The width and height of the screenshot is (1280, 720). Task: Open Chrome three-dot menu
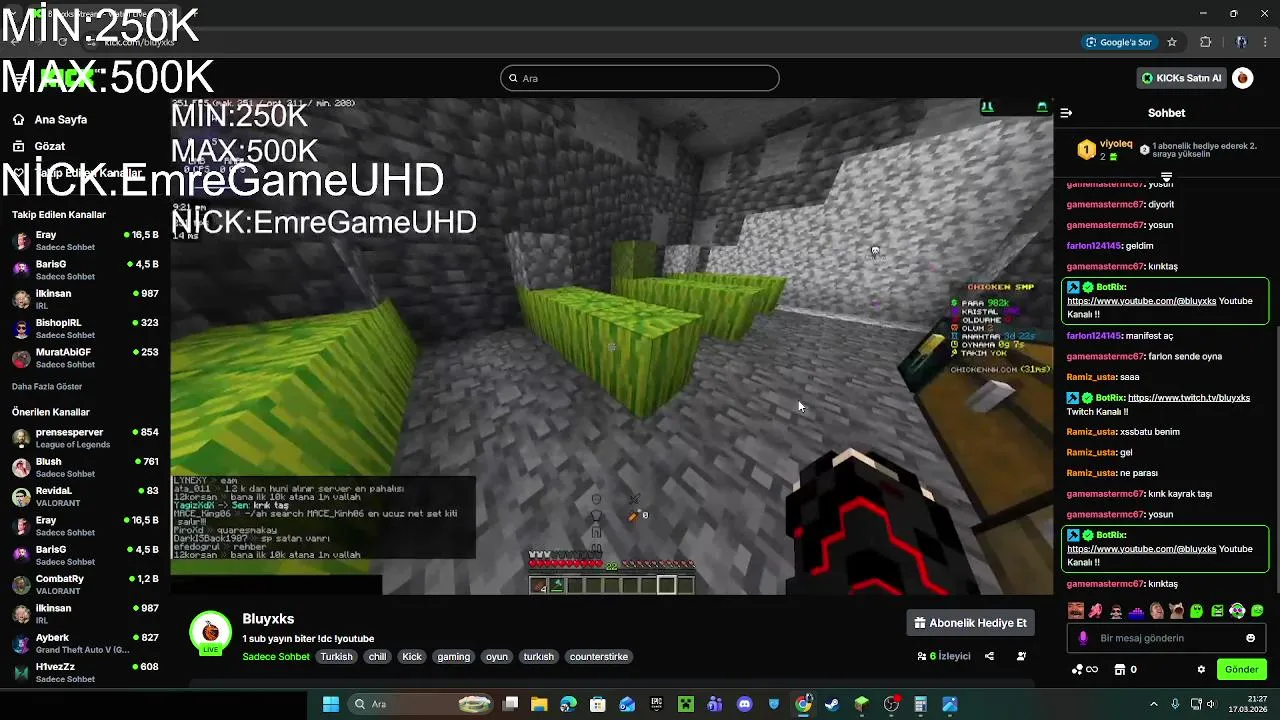pyautogui.click(x=1263, y=42)
